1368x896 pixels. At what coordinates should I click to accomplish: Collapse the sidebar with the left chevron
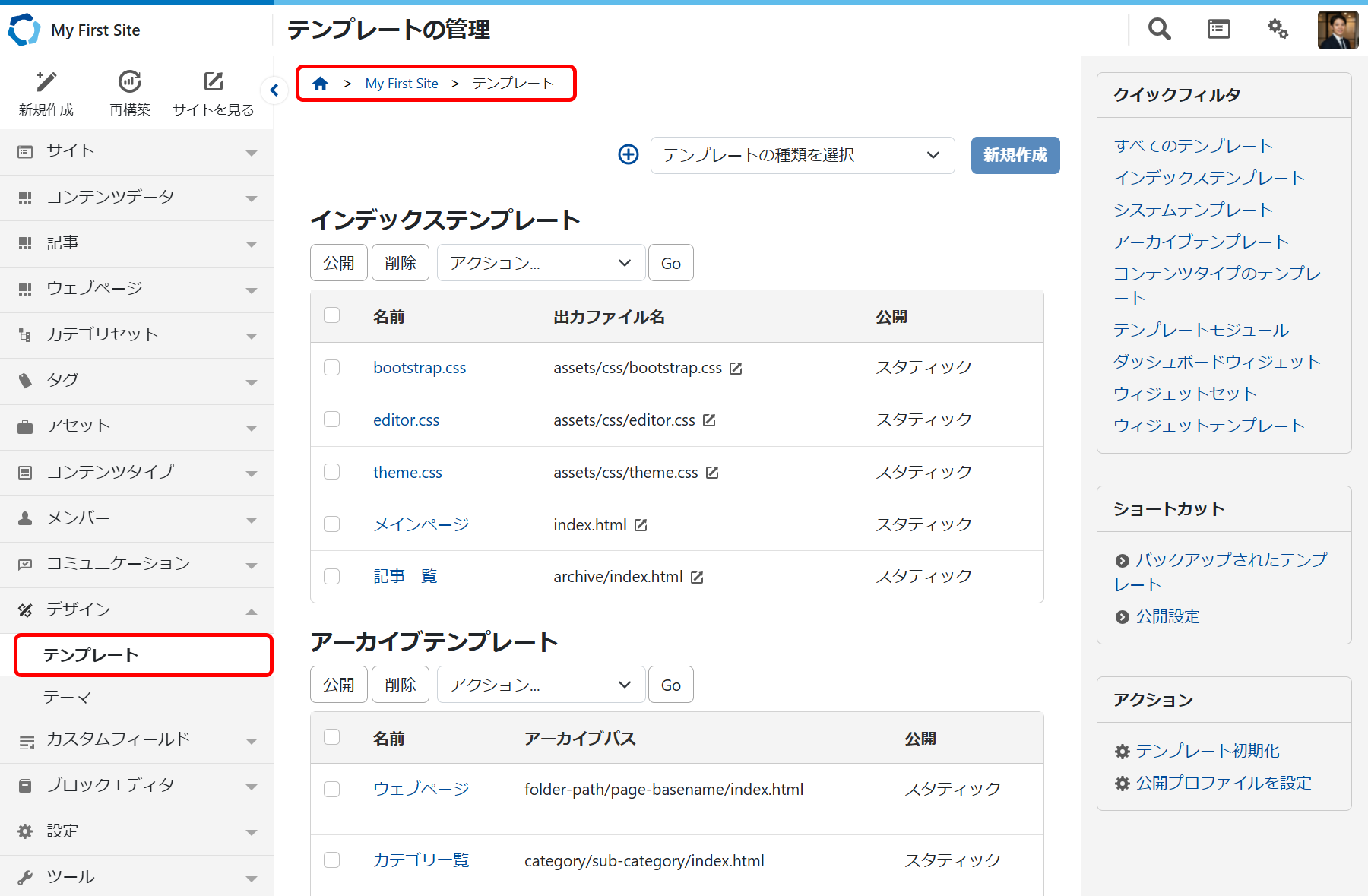pyautogui.click(x=274, y=90)
